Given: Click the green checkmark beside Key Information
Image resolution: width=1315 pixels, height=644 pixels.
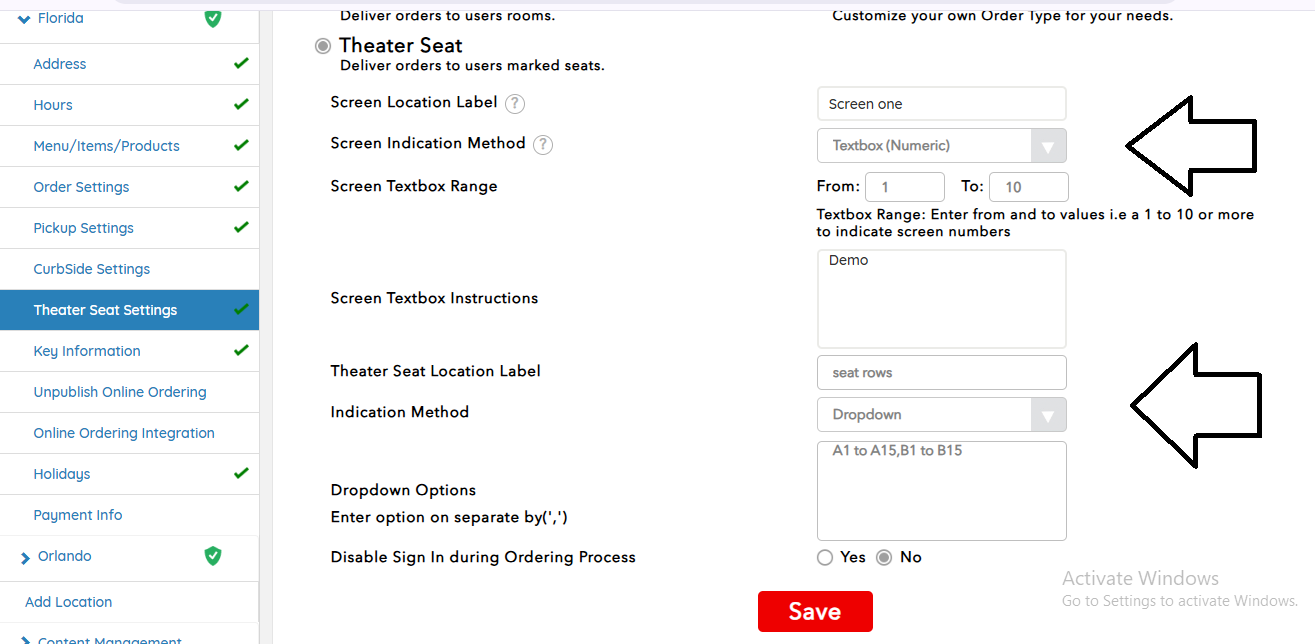Looking at the screenshot, I should 240,351.
